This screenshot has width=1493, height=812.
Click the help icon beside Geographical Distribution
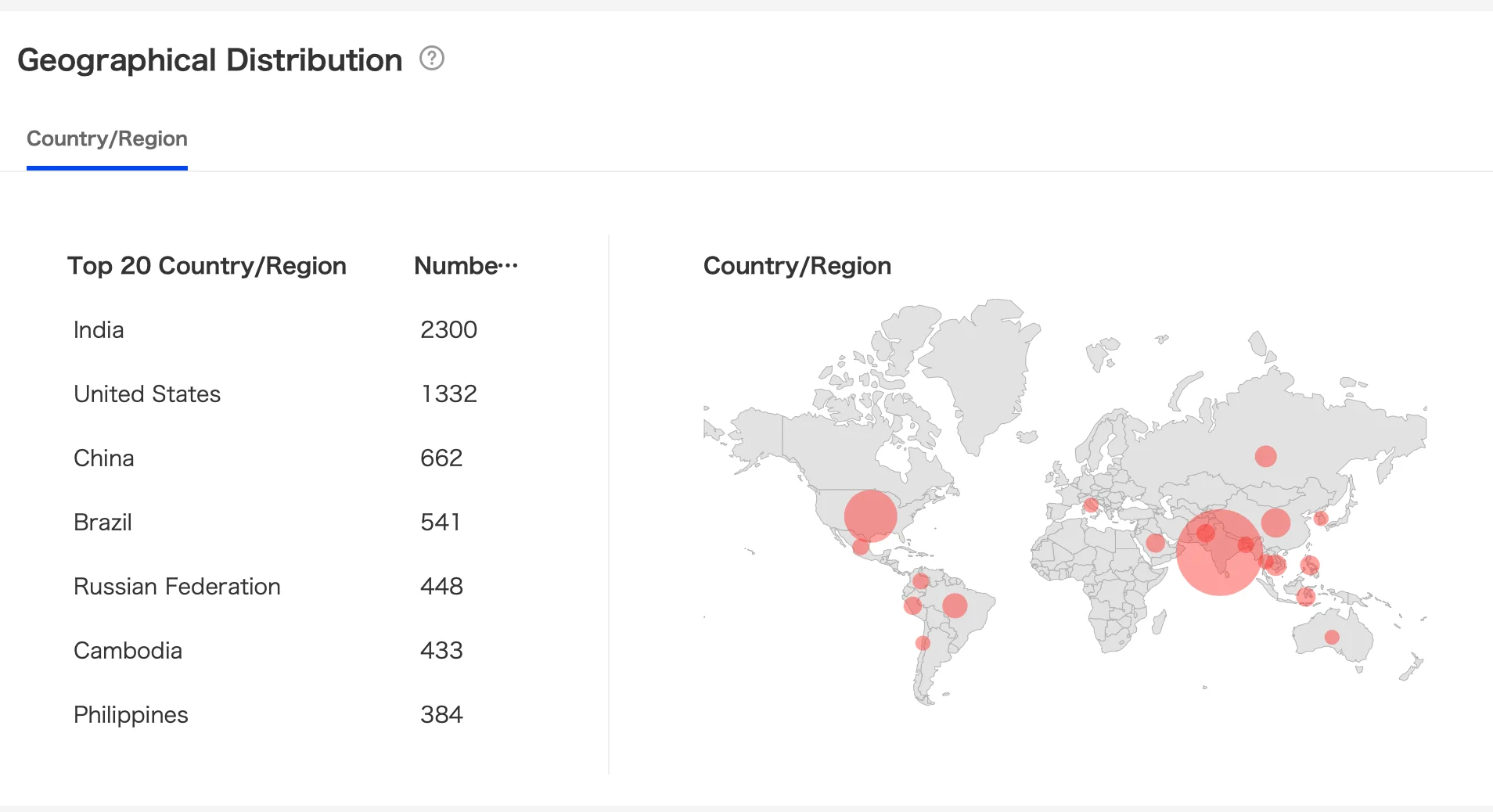[432, 59]
